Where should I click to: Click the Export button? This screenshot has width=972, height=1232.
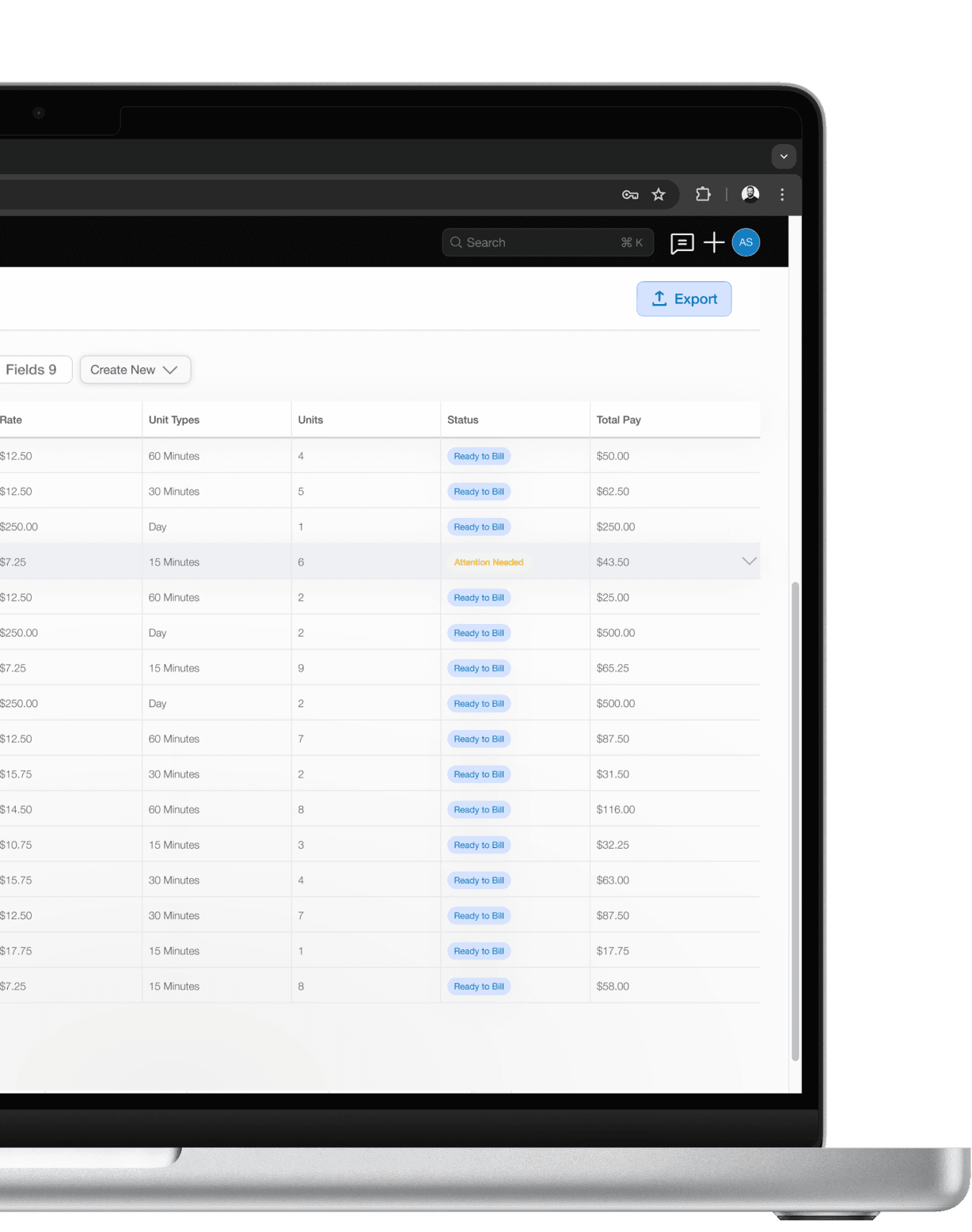pos(683,298)
